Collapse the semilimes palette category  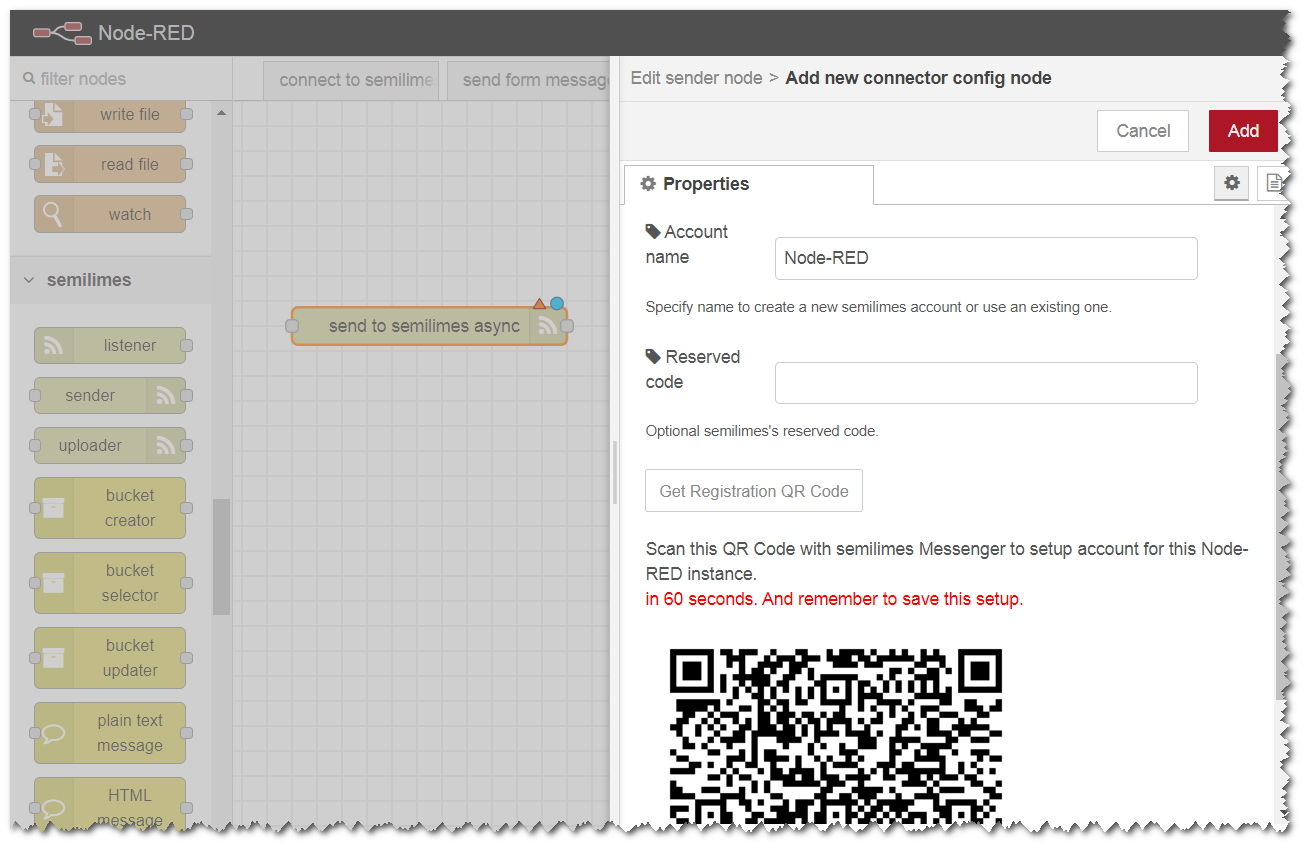pos(110,280)
